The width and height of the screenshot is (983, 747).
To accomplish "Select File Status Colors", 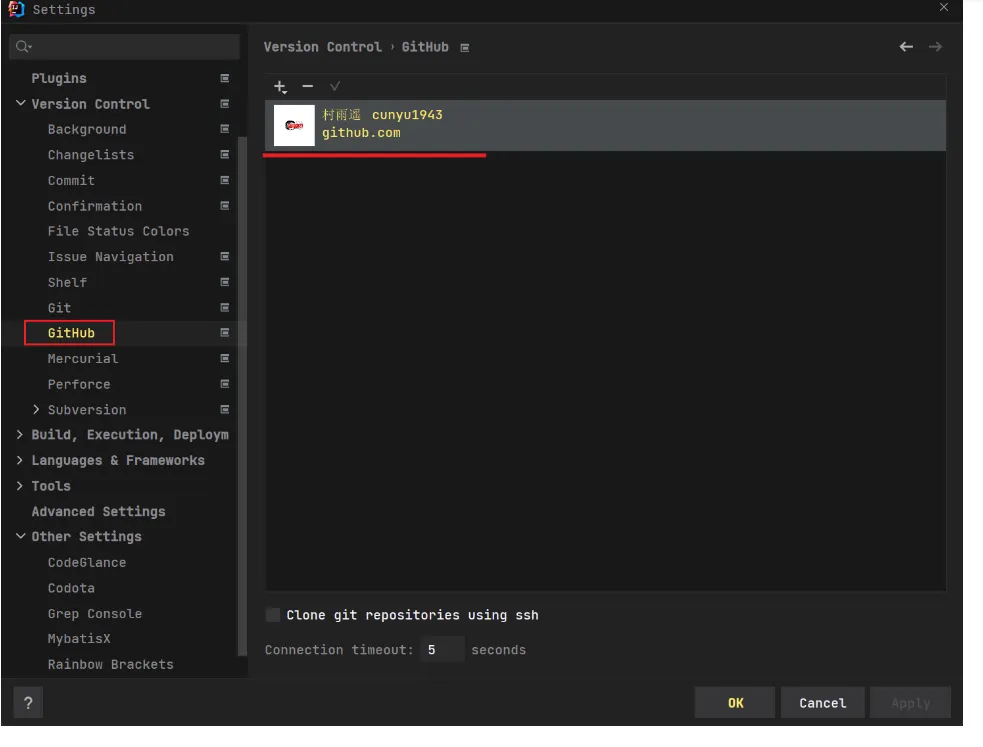I will 118,231.
